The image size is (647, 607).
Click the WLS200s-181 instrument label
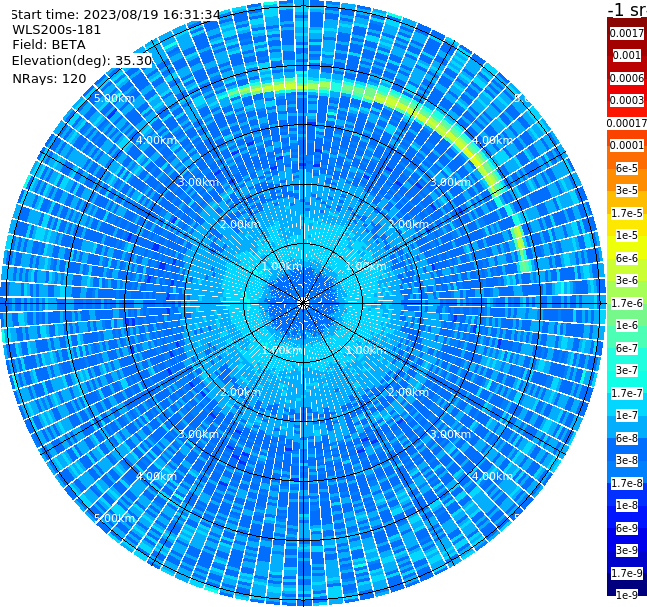pos(56,30)
